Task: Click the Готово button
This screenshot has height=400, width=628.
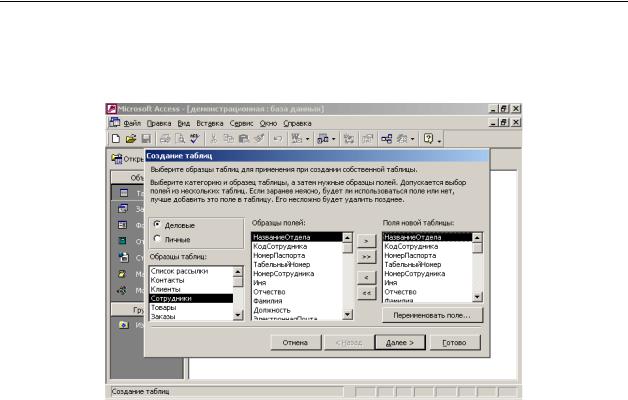Action: (x=455, y=342)
